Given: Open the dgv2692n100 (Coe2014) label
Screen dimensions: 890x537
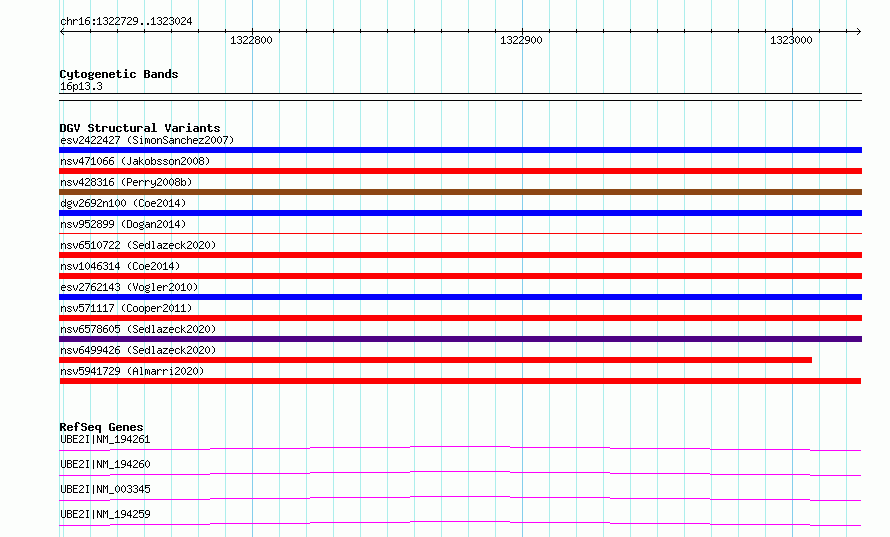Looking at the screenshot, I should (123, 203).
